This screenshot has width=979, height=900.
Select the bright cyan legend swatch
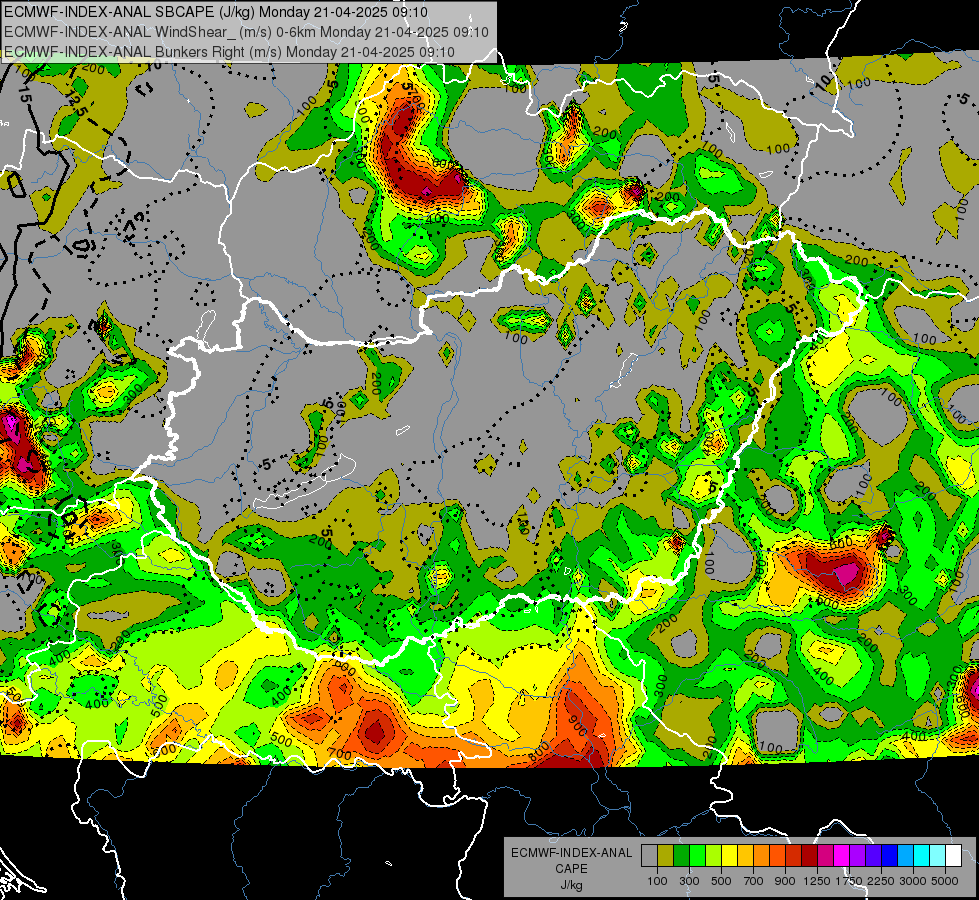922,855
